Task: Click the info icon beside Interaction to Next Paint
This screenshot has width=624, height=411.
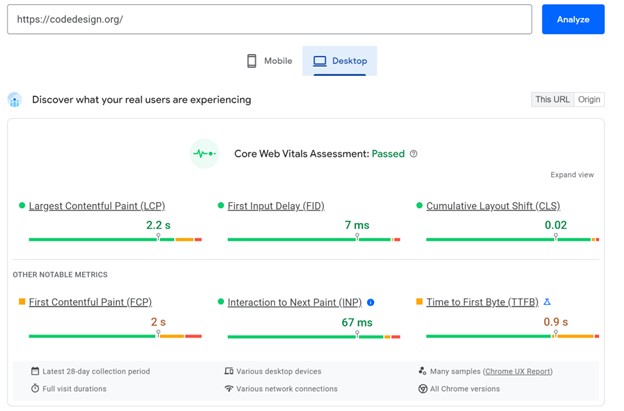Action: 371,302
